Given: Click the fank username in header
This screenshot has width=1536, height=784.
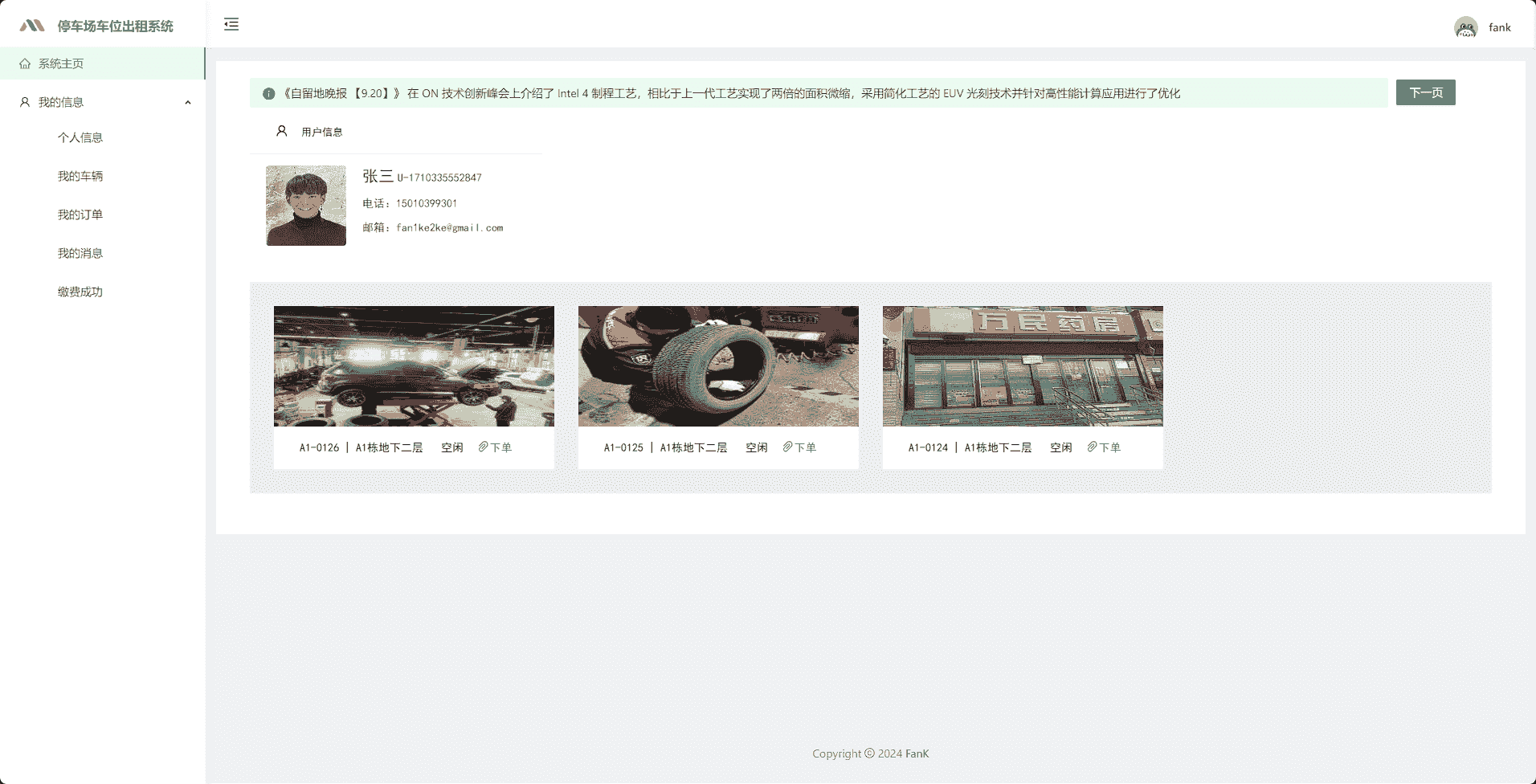Looking at the screenshot, I should click(x=1500, y=27).
